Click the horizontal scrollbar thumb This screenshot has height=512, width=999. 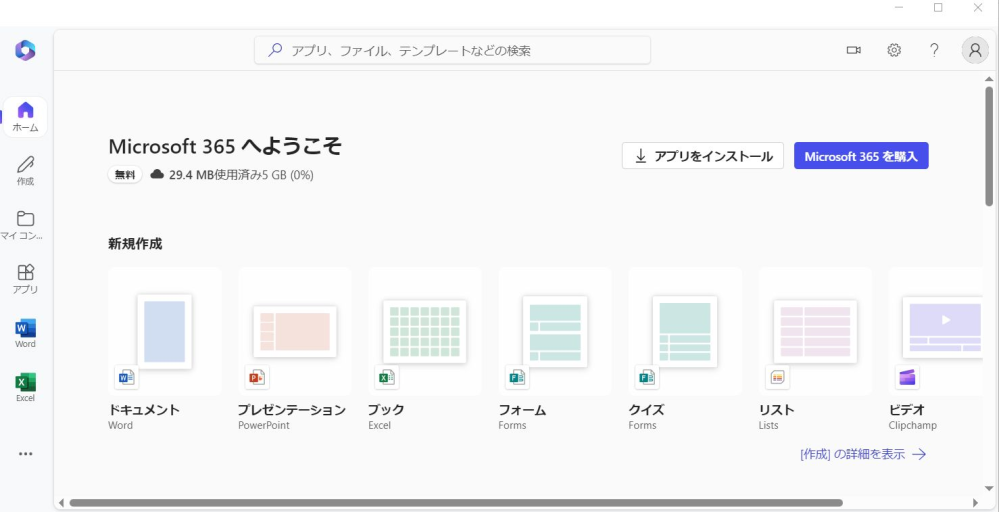pyautogui.click(x=456, y=503)
